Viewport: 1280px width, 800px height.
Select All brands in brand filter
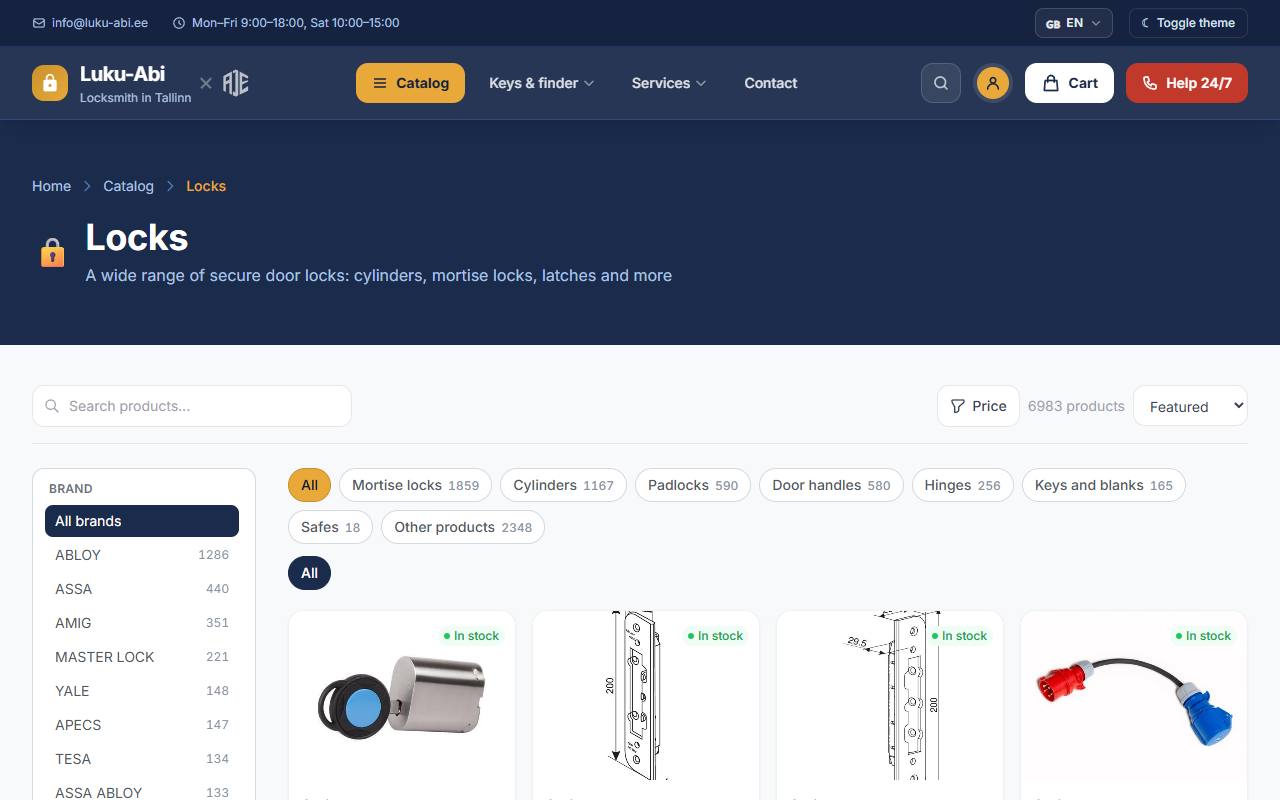point(142,521)
